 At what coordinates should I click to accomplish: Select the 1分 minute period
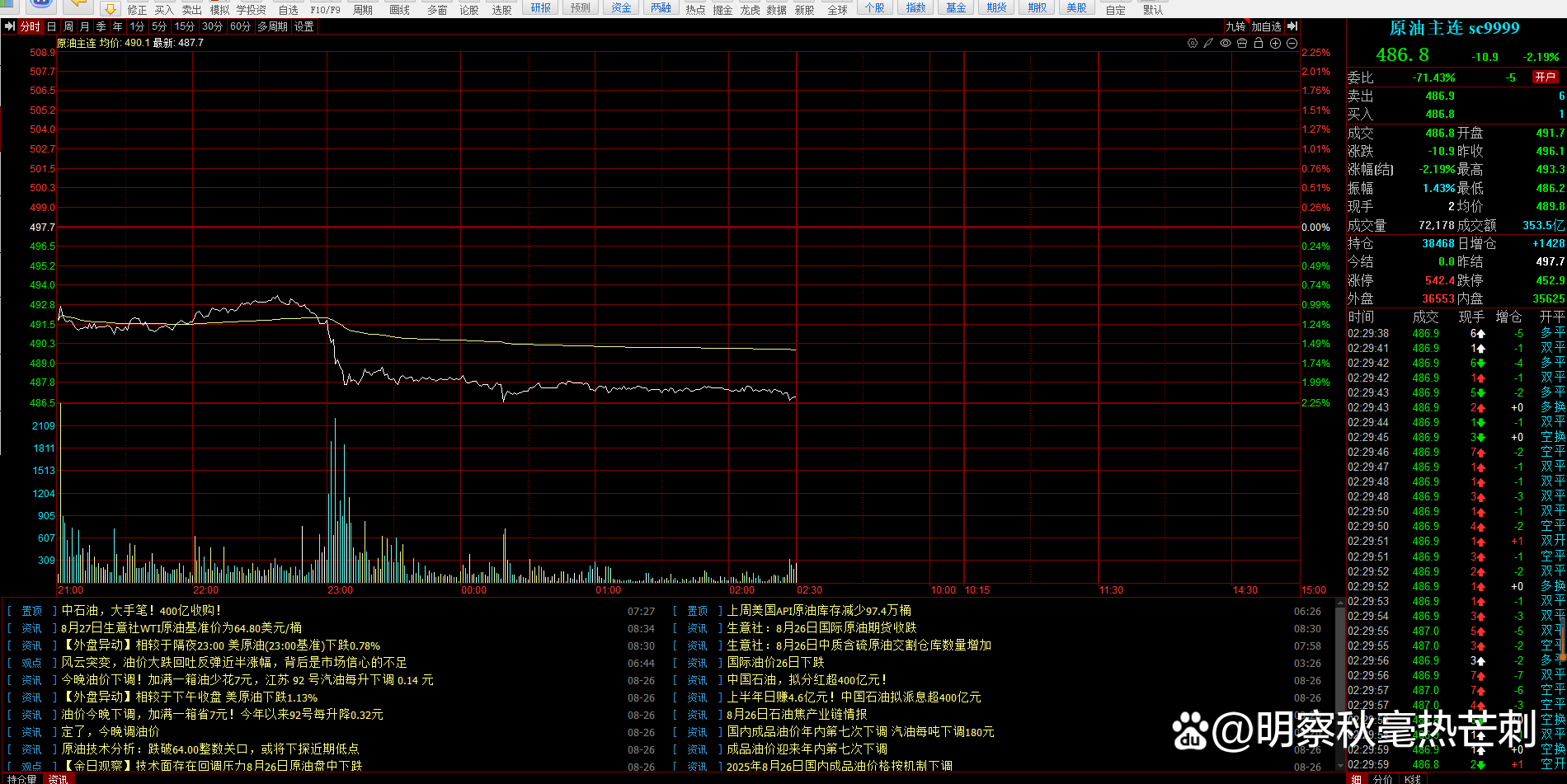tap(137, 26)
